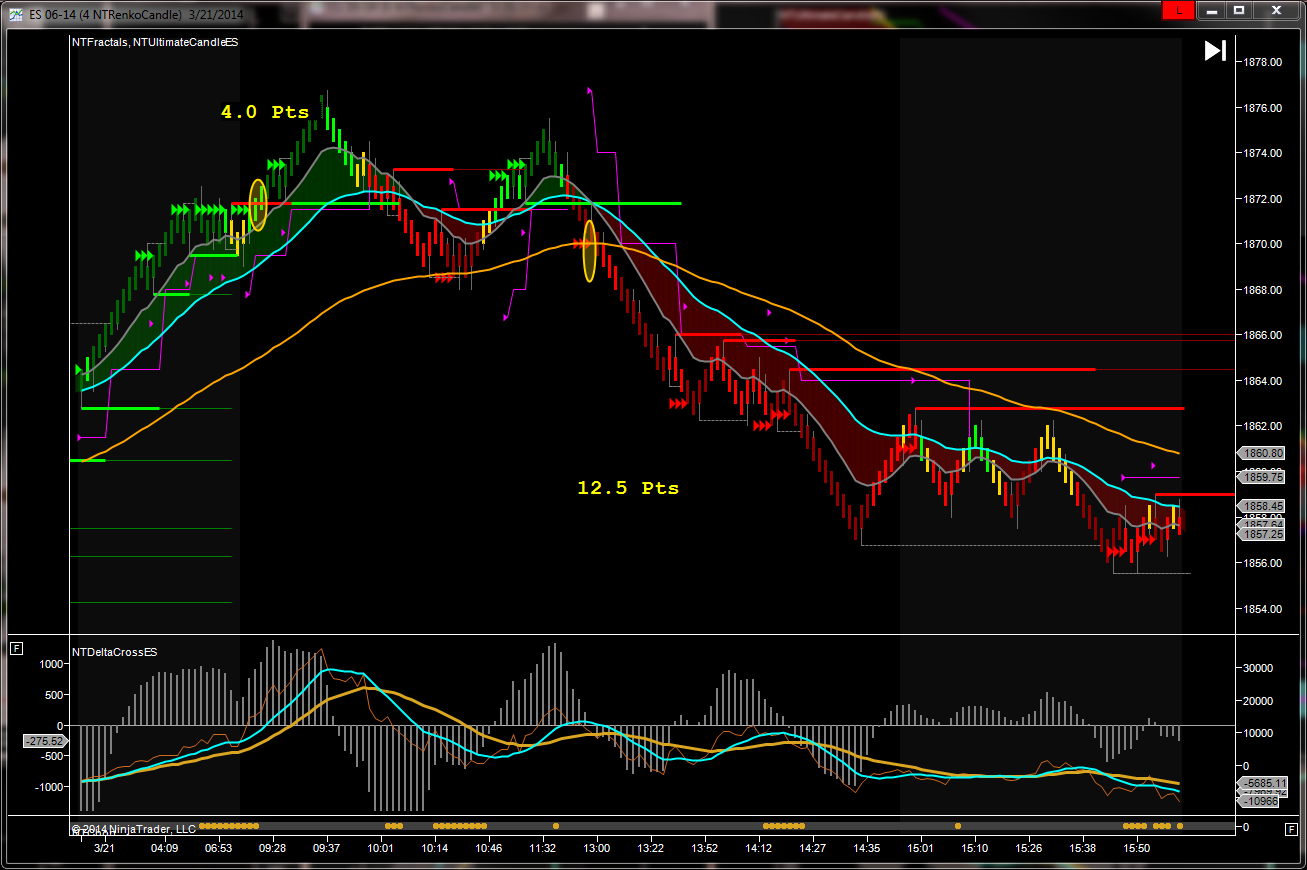Click the -275.52 value marker on left axis

tap(45, 741)
